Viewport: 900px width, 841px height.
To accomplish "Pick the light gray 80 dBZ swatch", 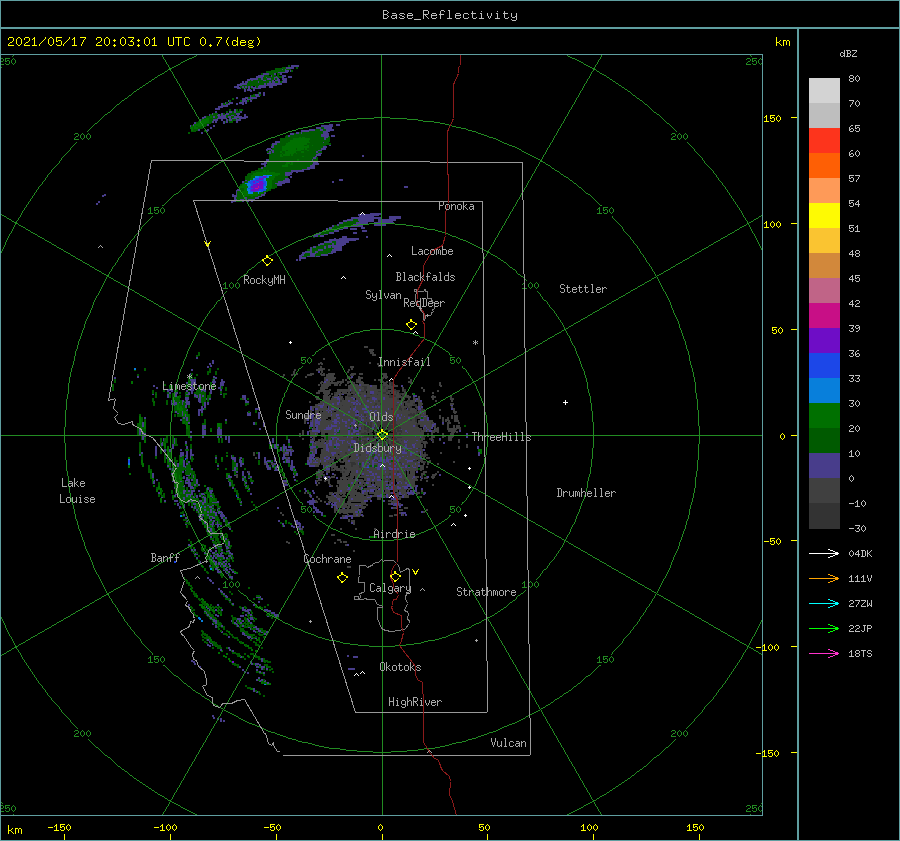I will [x=824, y=91].
